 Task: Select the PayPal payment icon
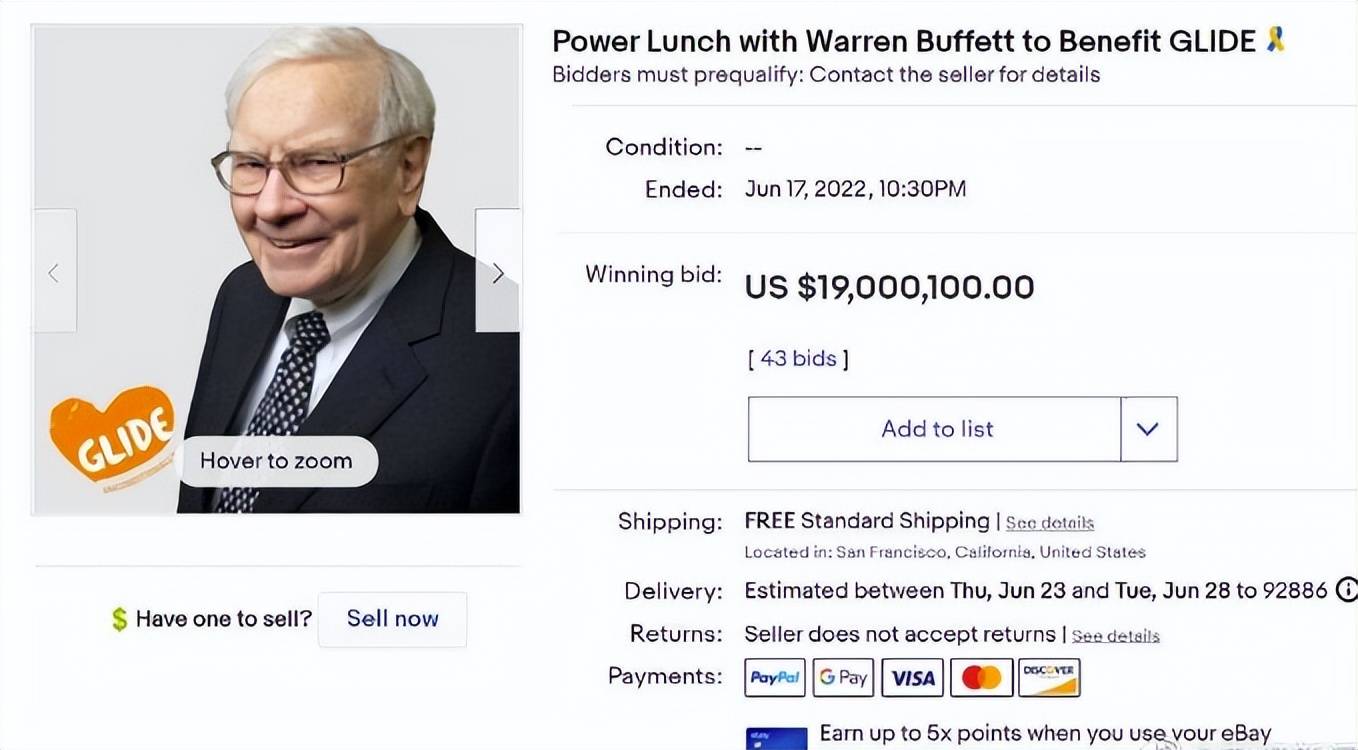(775, 678)
